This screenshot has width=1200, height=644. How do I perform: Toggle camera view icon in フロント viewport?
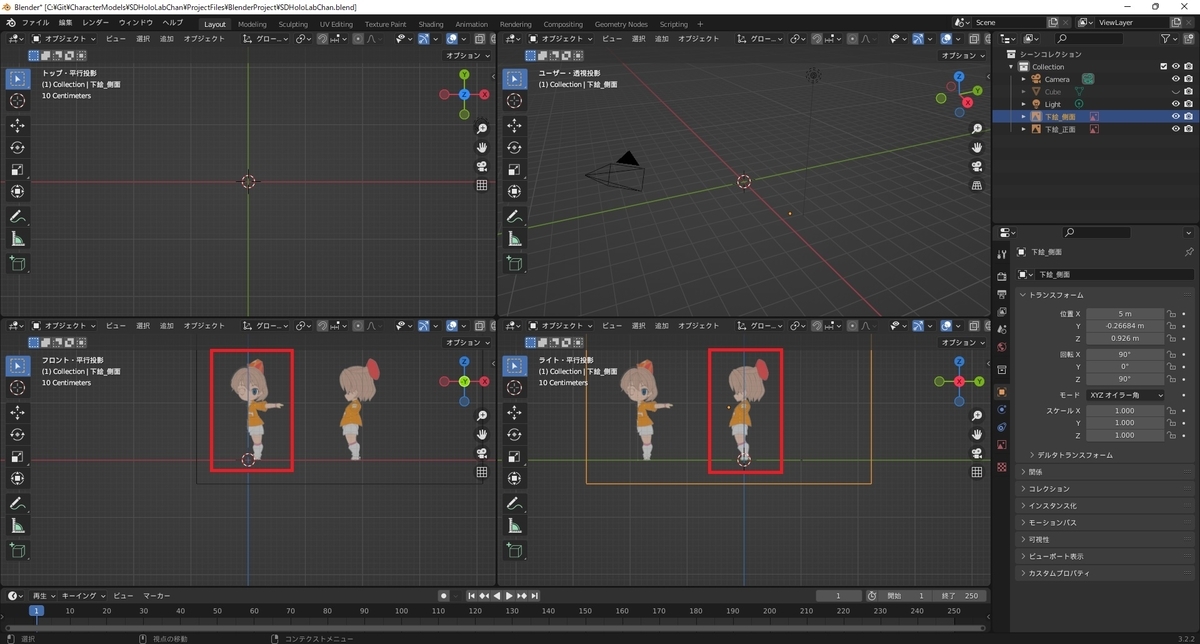482,453
